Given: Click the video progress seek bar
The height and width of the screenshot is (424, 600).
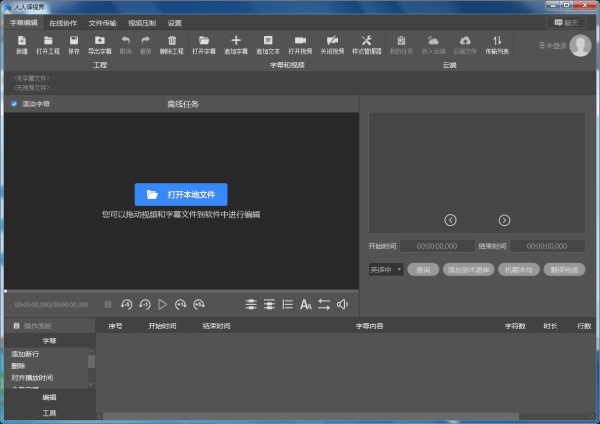Looking at the screenshot, I should pos(180,291).
